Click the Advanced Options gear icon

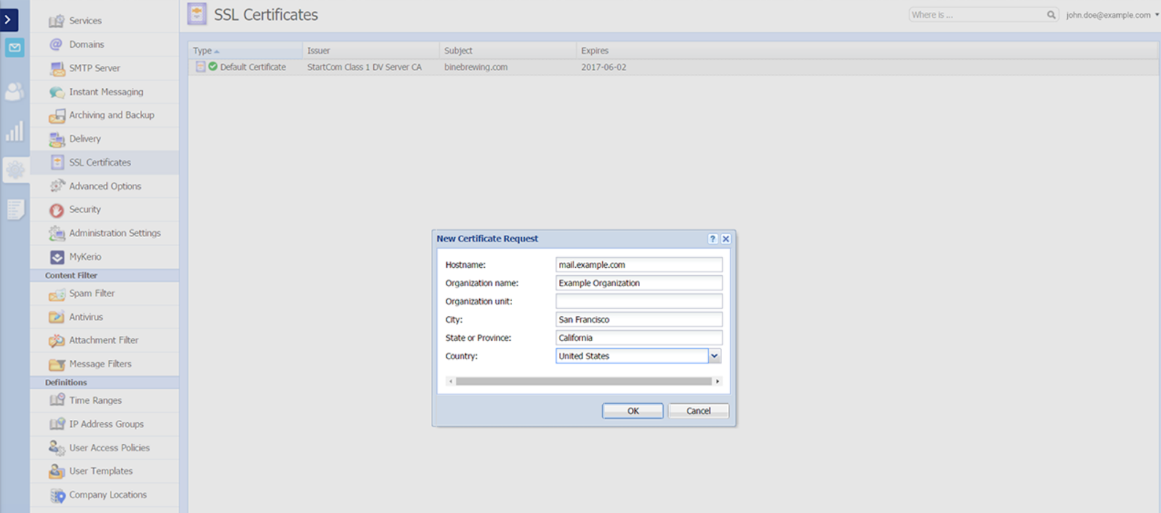[56, 186]
